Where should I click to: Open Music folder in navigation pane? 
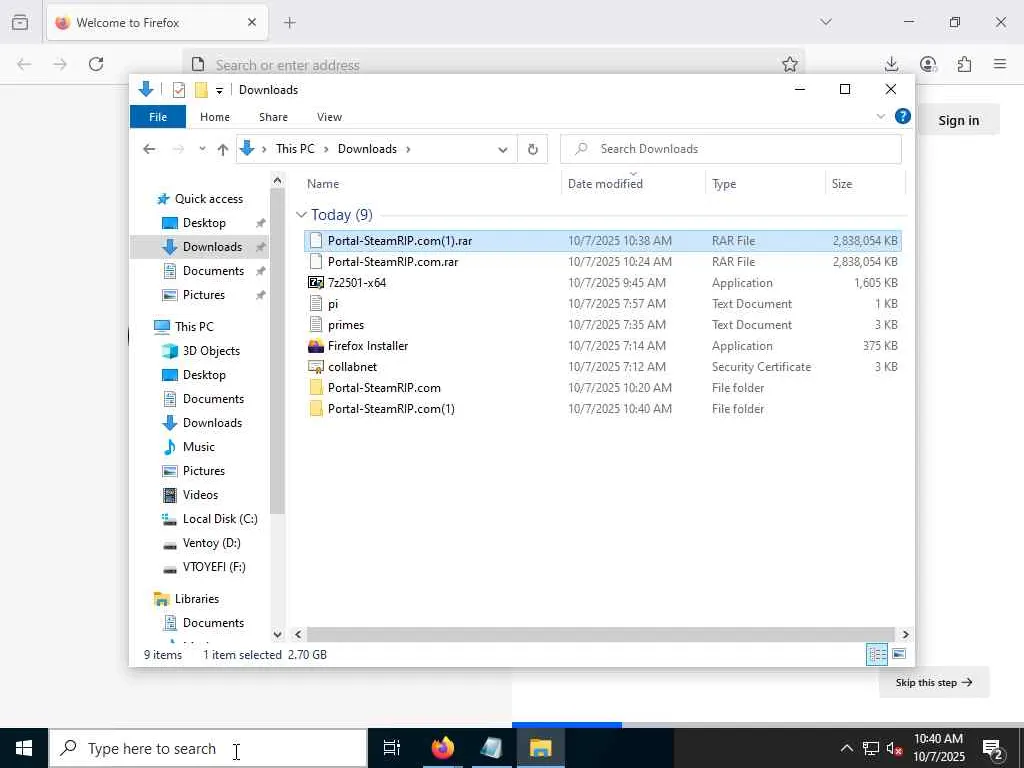tap(199, 447)
